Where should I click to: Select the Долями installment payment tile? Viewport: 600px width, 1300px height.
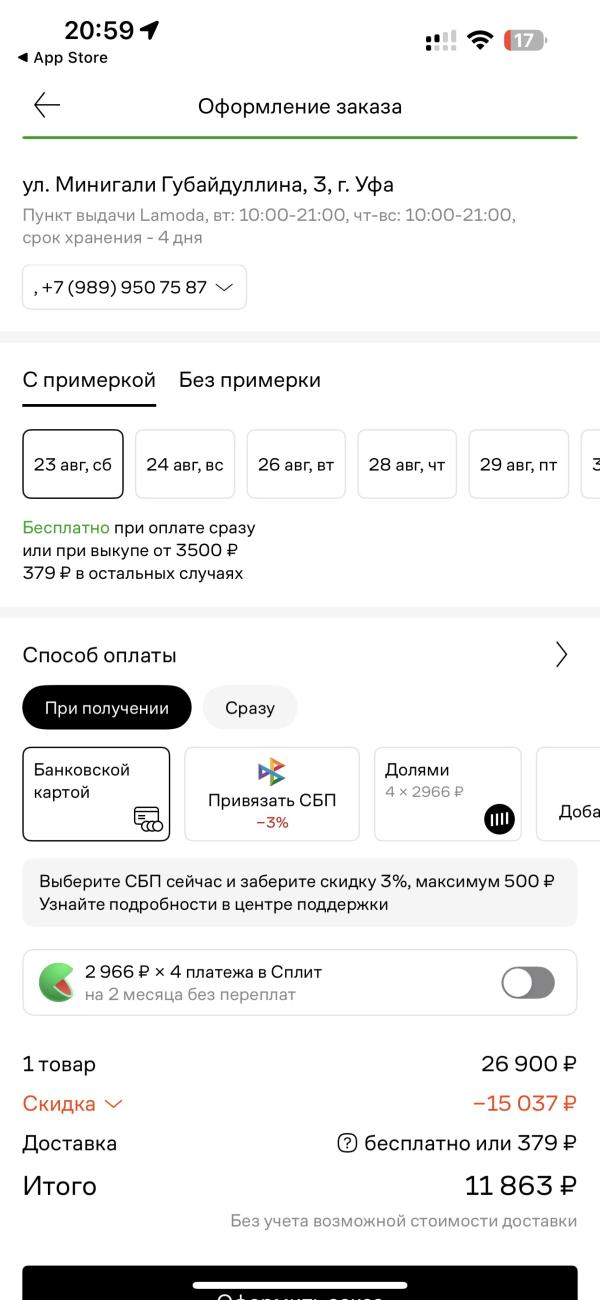pyautogui.click(x=448, y=794)
